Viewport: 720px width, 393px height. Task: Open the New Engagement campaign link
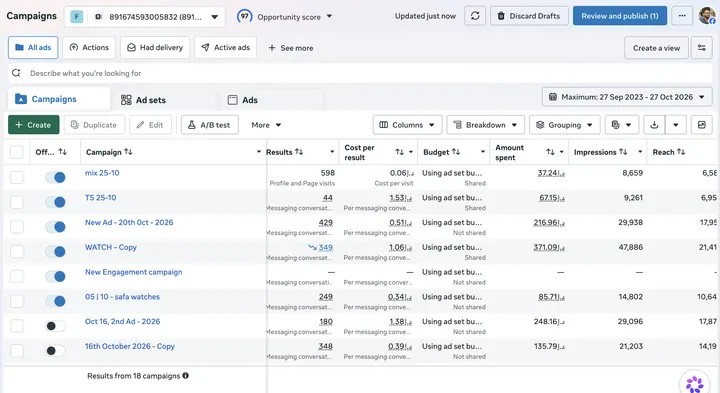coord(134,272)
